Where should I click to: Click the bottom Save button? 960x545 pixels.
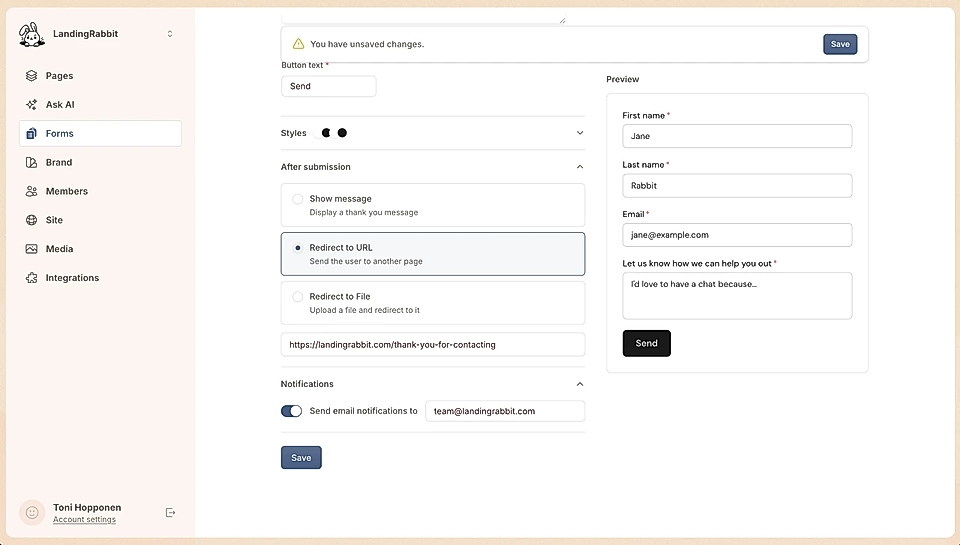point(301,457)
